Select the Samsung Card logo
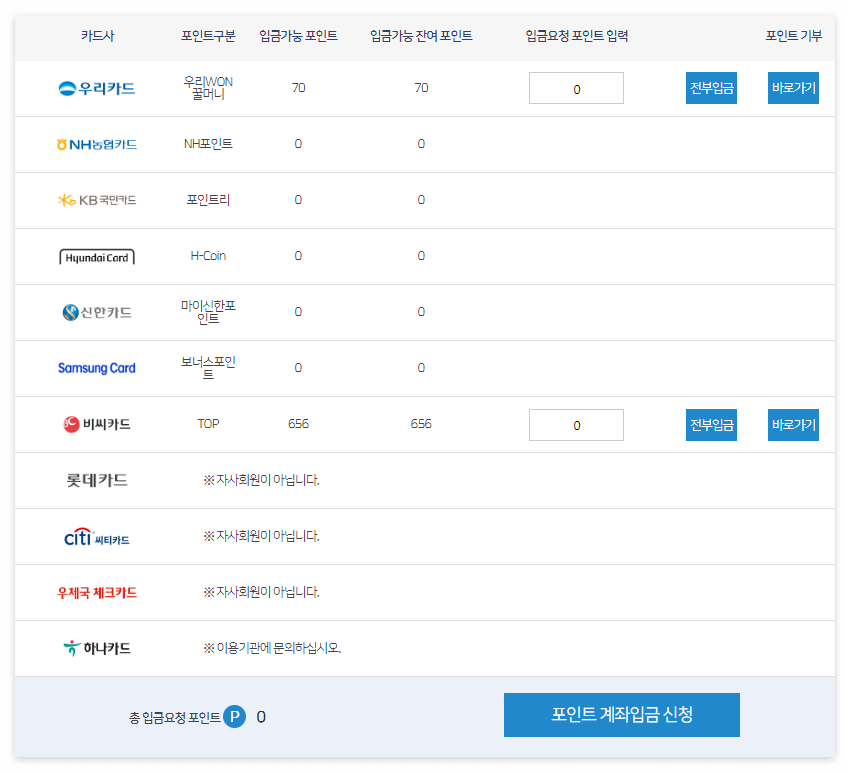Image resolution: width=850 pixels, height=772 pixels. [97, 368]
